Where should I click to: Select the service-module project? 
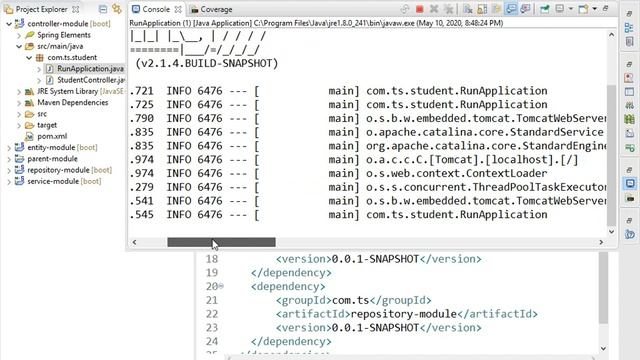(x=64, y=181)
